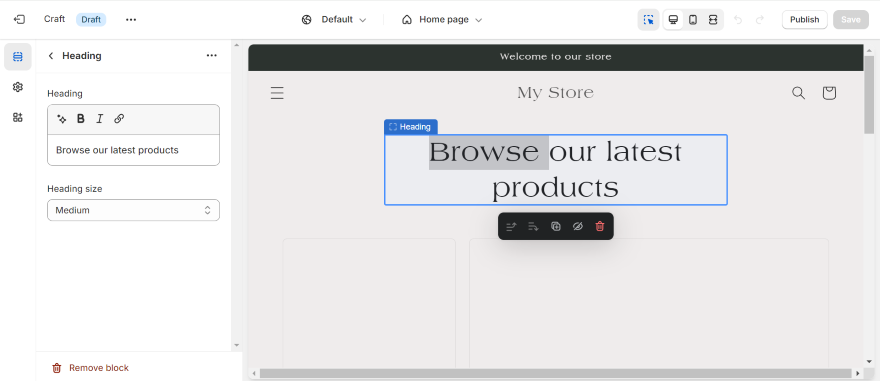Click the preview vertical scrollbar

coord(869,94)
